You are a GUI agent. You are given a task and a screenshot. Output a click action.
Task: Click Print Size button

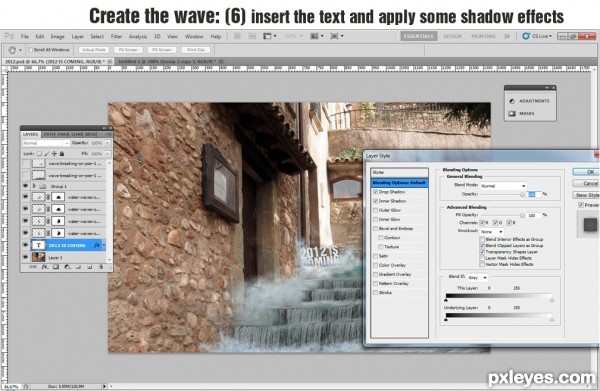pyautogui.click(x=196, y=50)
